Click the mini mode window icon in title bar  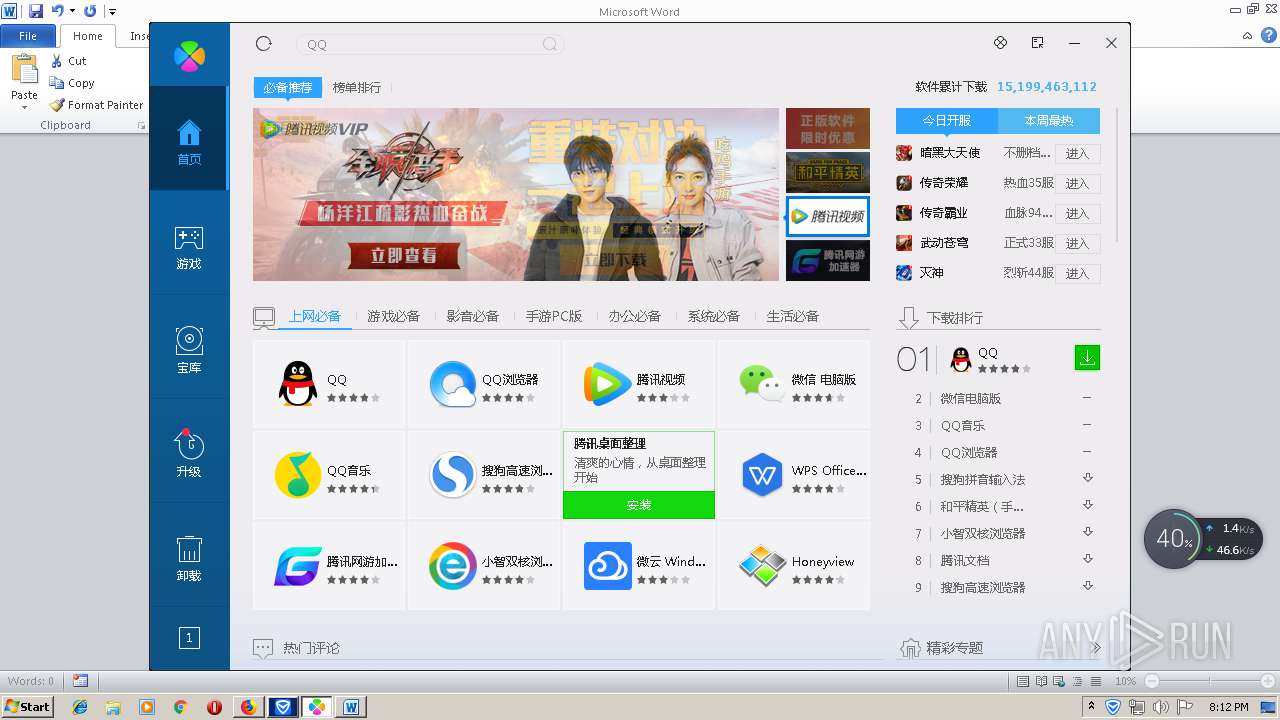[1037, 43]
